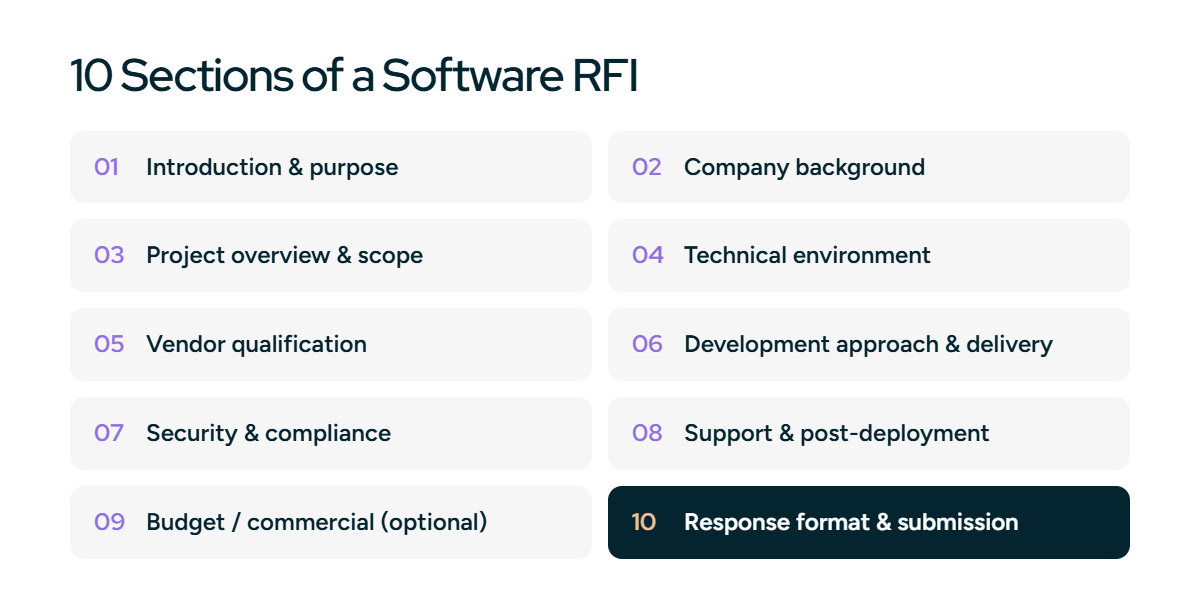Open the 'Technical environment' card

(869, 256)
